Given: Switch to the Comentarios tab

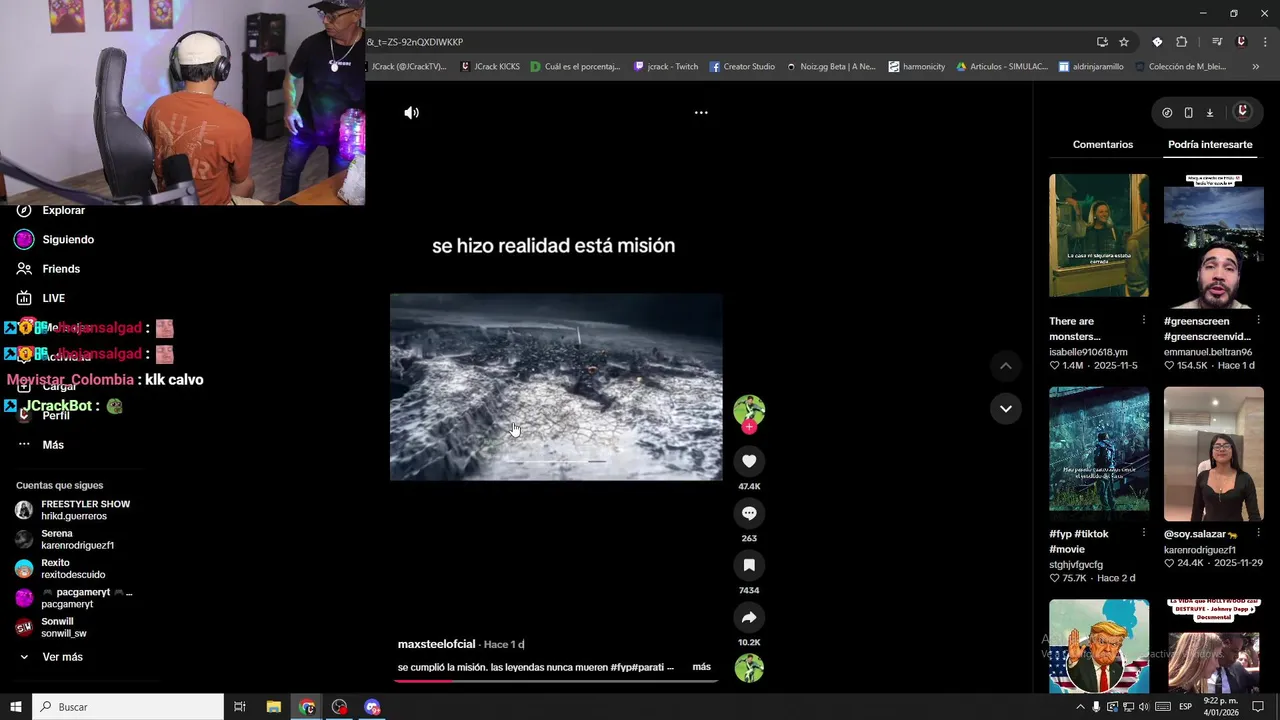Looking at the screenshot, I should 1103,145.
